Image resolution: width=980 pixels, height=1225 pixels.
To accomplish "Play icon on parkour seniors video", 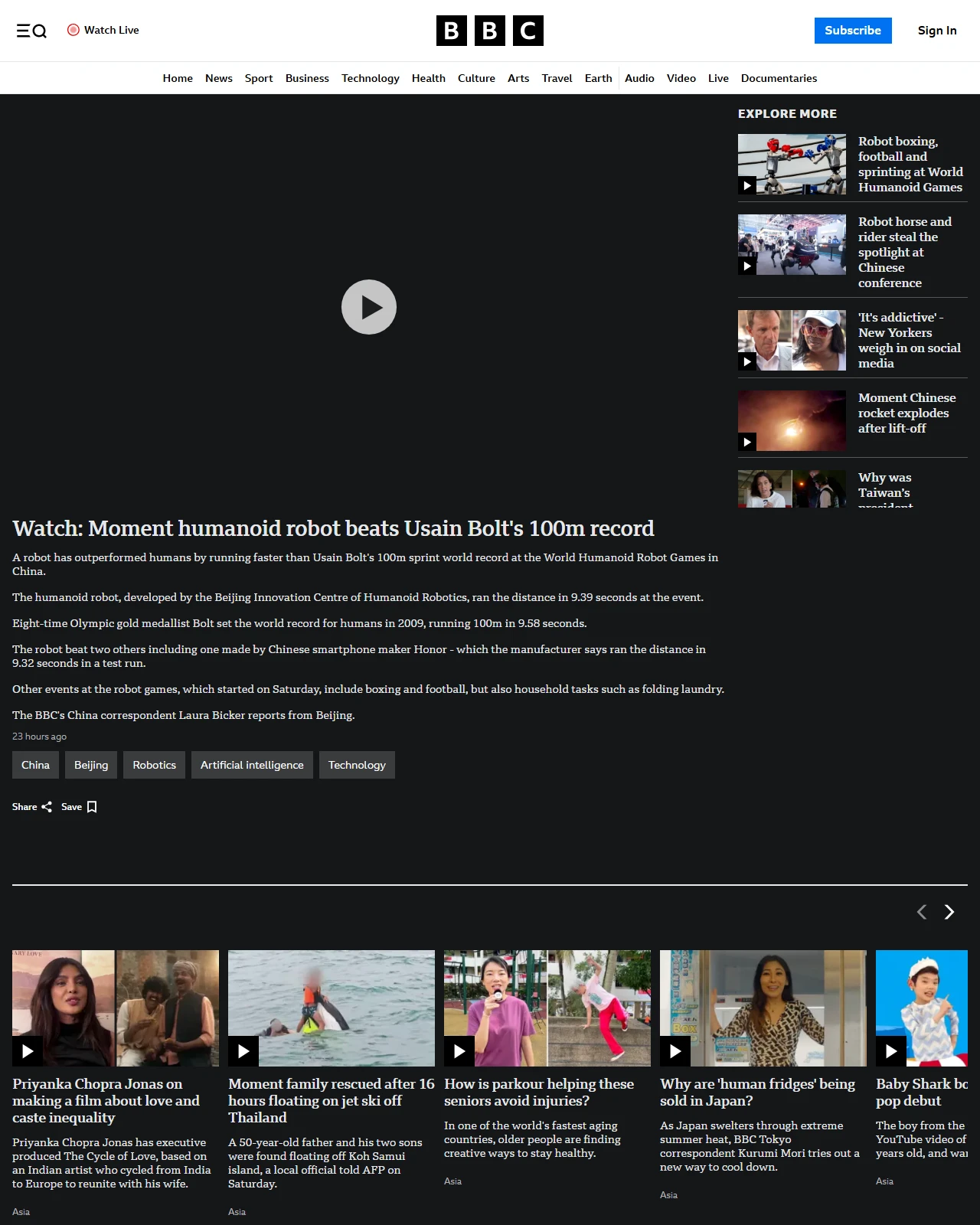I will [x=459, y=1051].
